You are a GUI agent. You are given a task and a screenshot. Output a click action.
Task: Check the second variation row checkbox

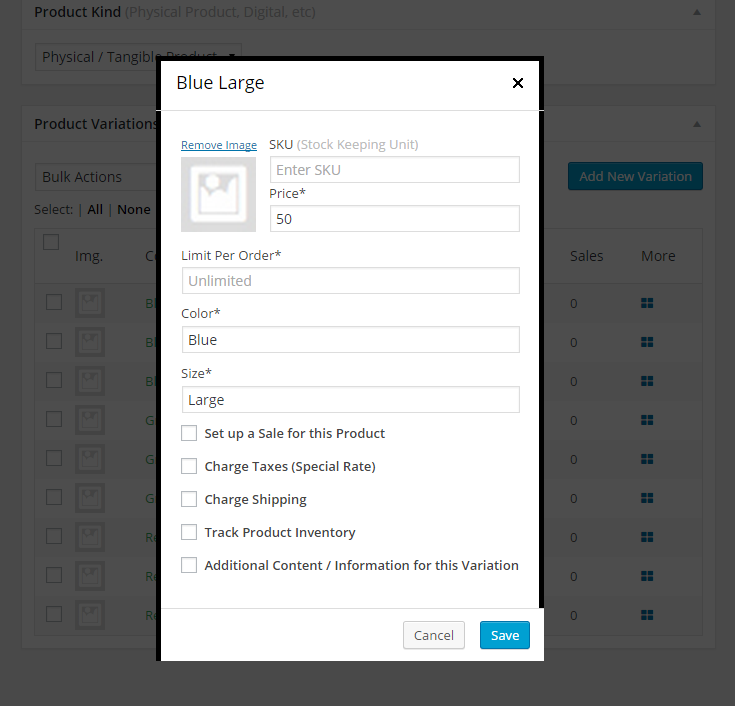point(54,341)
